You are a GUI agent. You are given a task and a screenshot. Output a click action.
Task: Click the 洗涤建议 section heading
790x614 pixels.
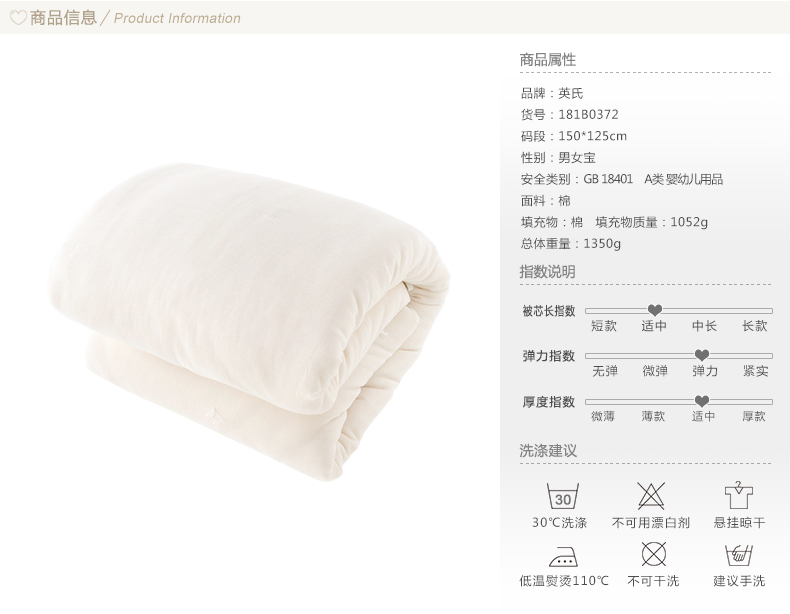pos(548,451)
